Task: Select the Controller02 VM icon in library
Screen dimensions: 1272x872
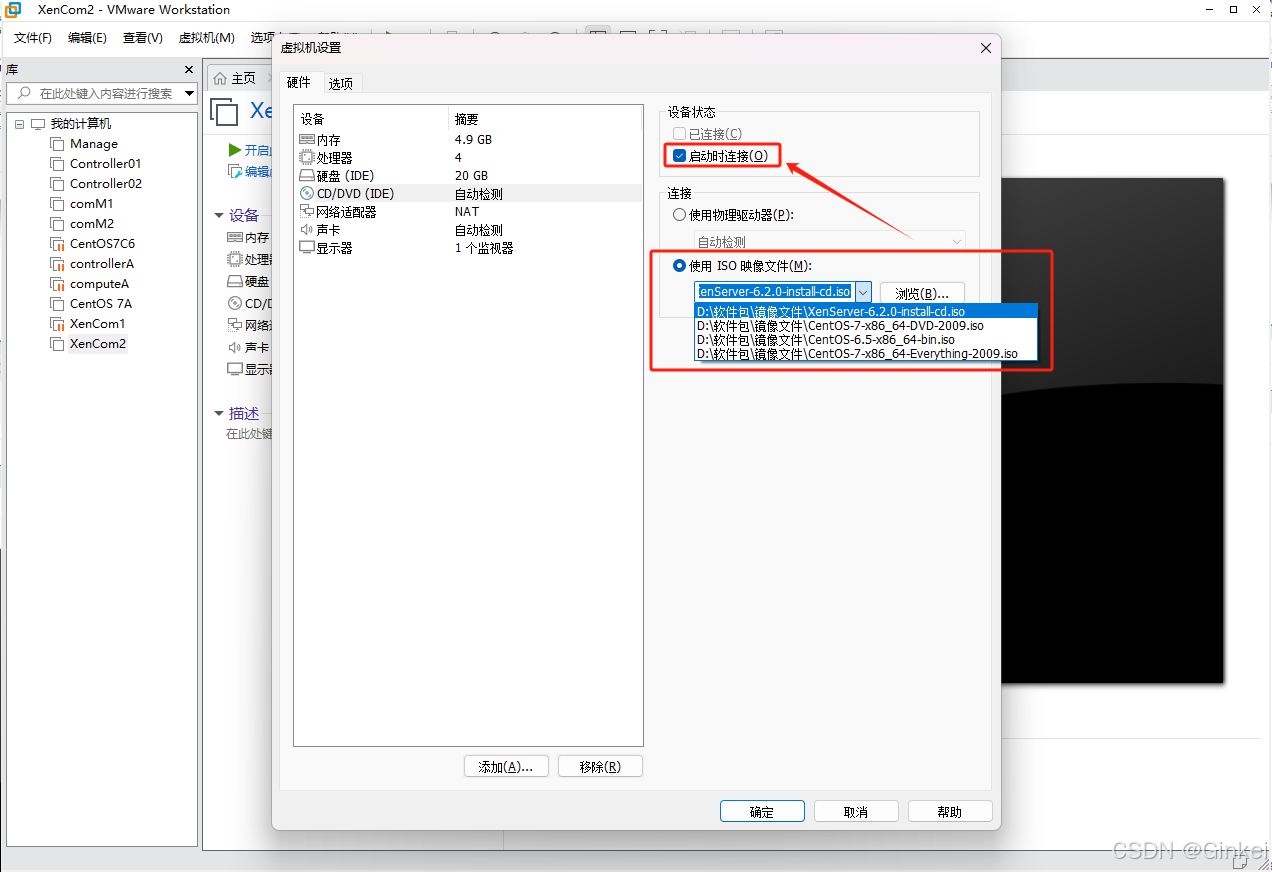Action: (x=57, y=184)
